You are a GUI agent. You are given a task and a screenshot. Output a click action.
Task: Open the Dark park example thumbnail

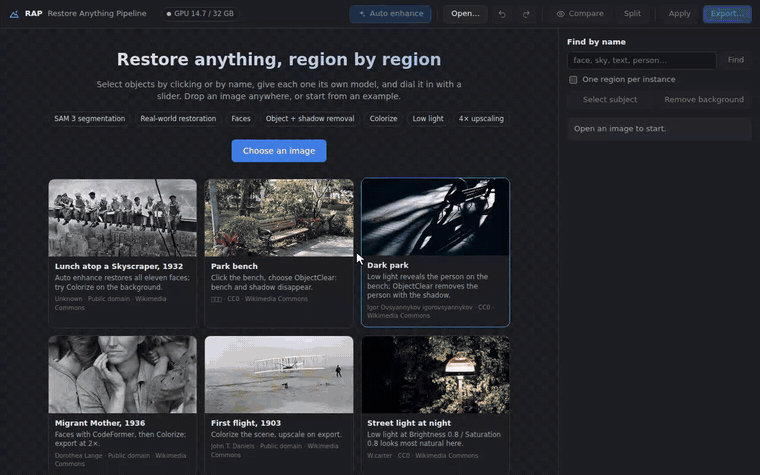(435, 217)
